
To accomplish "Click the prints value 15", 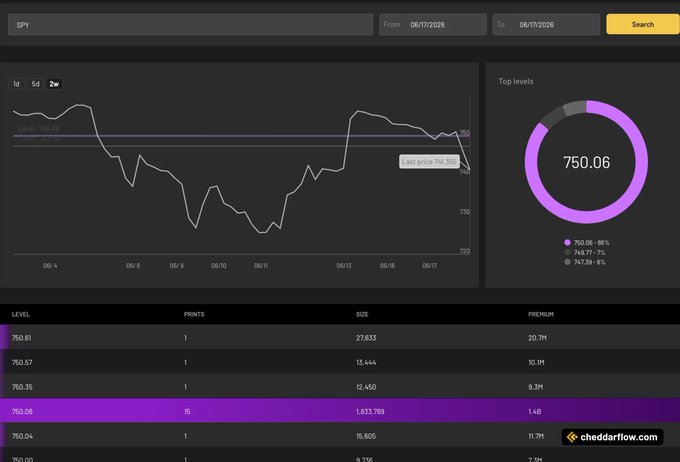I will click(x=187, y=412).
